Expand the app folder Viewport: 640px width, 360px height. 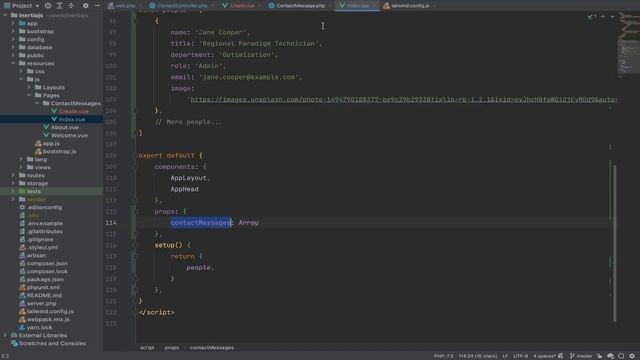[x=13, y=23]
